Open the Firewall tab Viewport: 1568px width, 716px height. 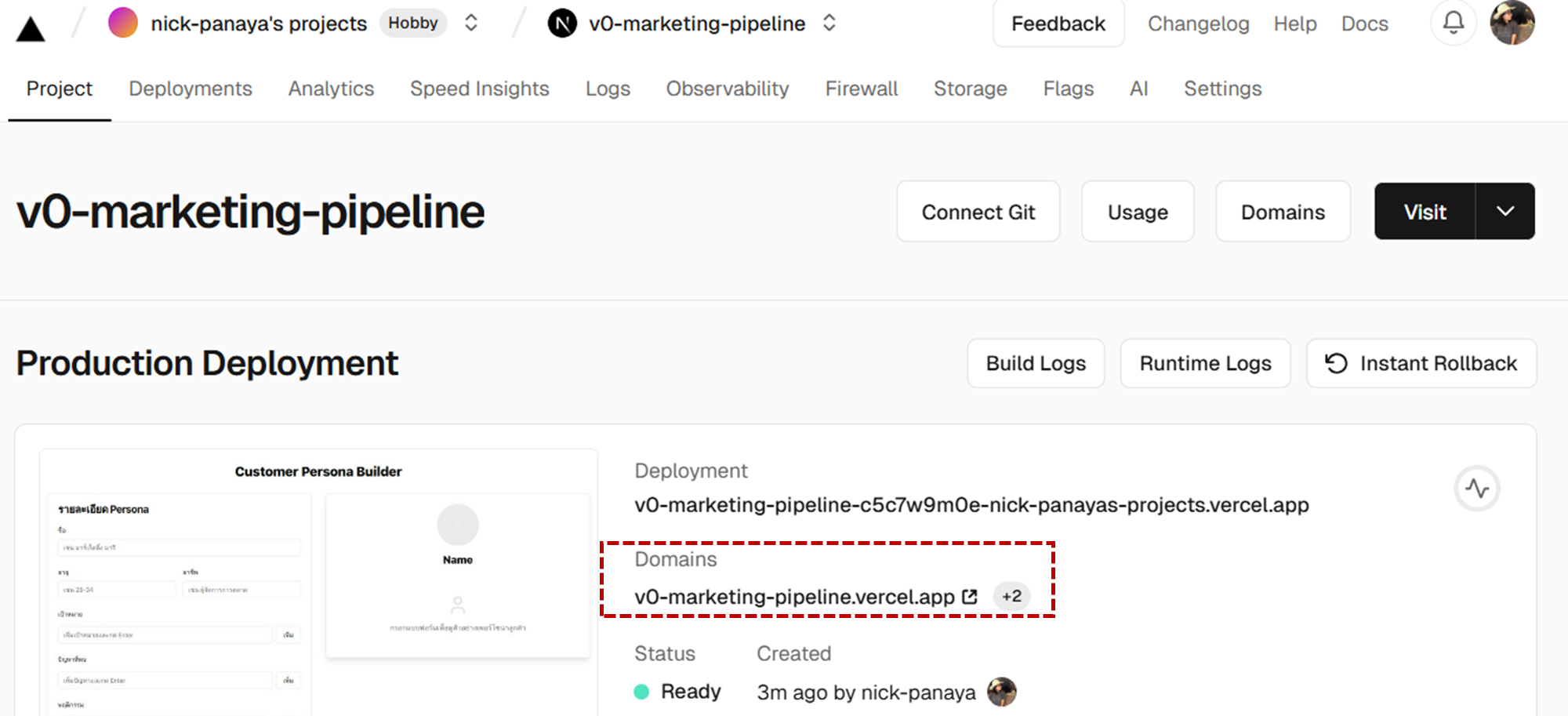(x=861, y=89)
